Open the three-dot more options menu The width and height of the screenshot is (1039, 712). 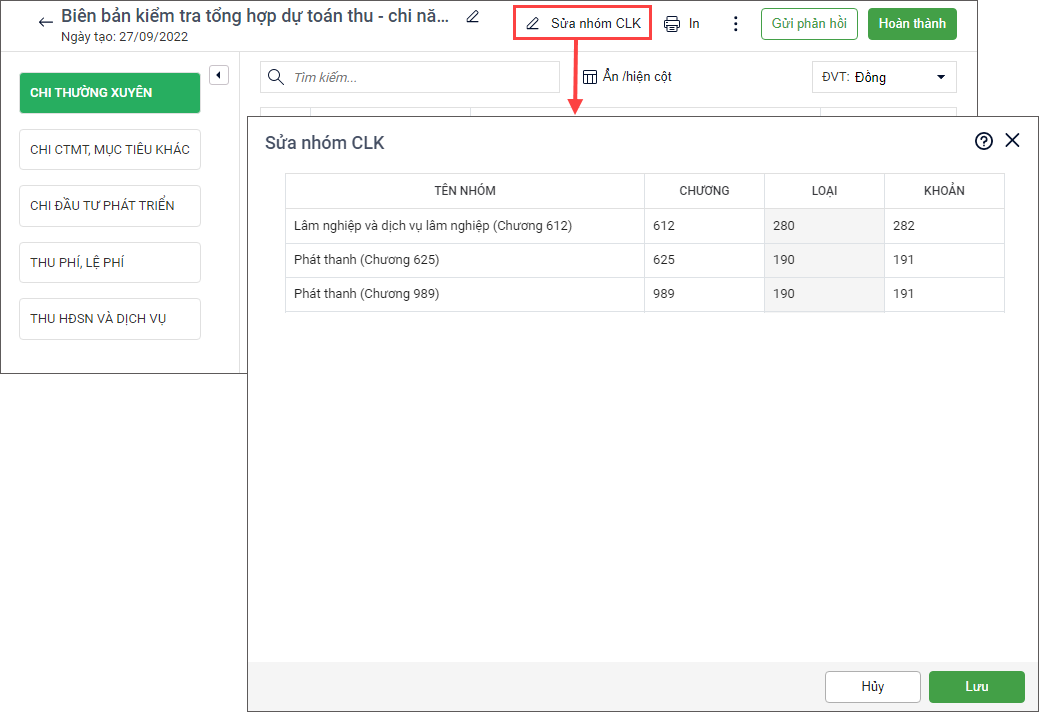click(x=736, y=24)
